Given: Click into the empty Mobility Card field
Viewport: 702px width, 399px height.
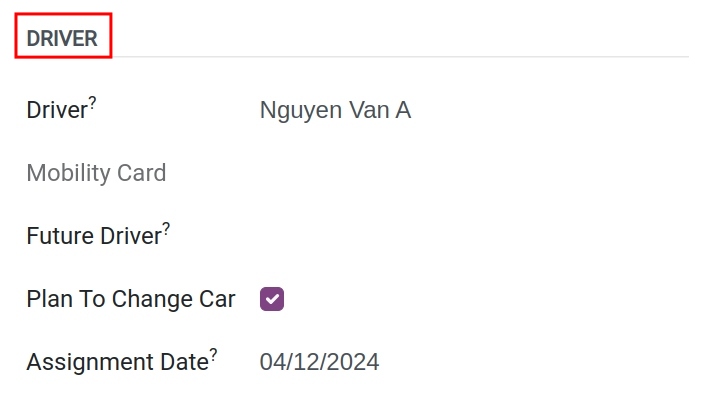Looking at the screenshot, I should point(474,173).
